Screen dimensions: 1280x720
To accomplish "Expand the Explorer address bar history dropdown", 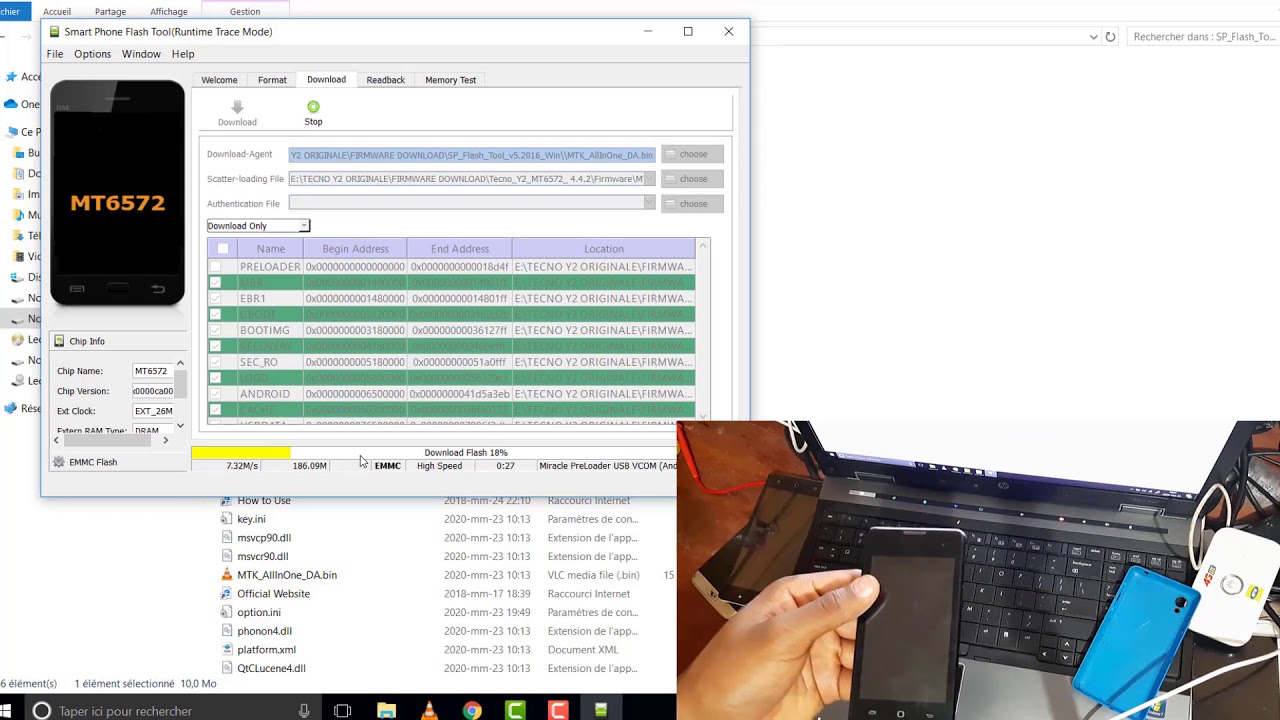I will click(x=1093, y=37).
